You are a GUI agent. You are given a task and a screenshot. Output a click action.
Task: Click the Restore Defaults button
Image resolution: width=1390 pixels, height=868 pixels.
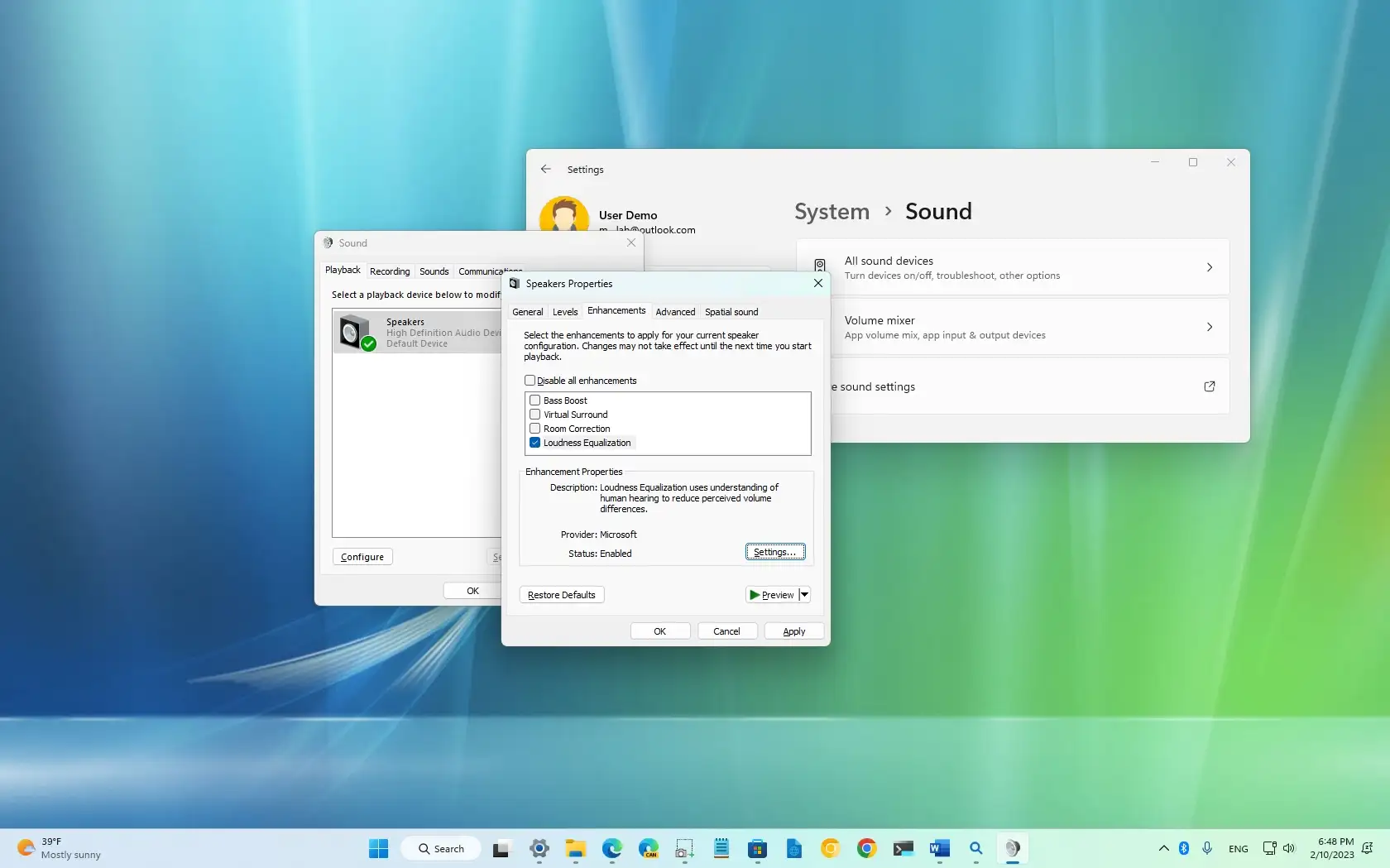(561, 594)
